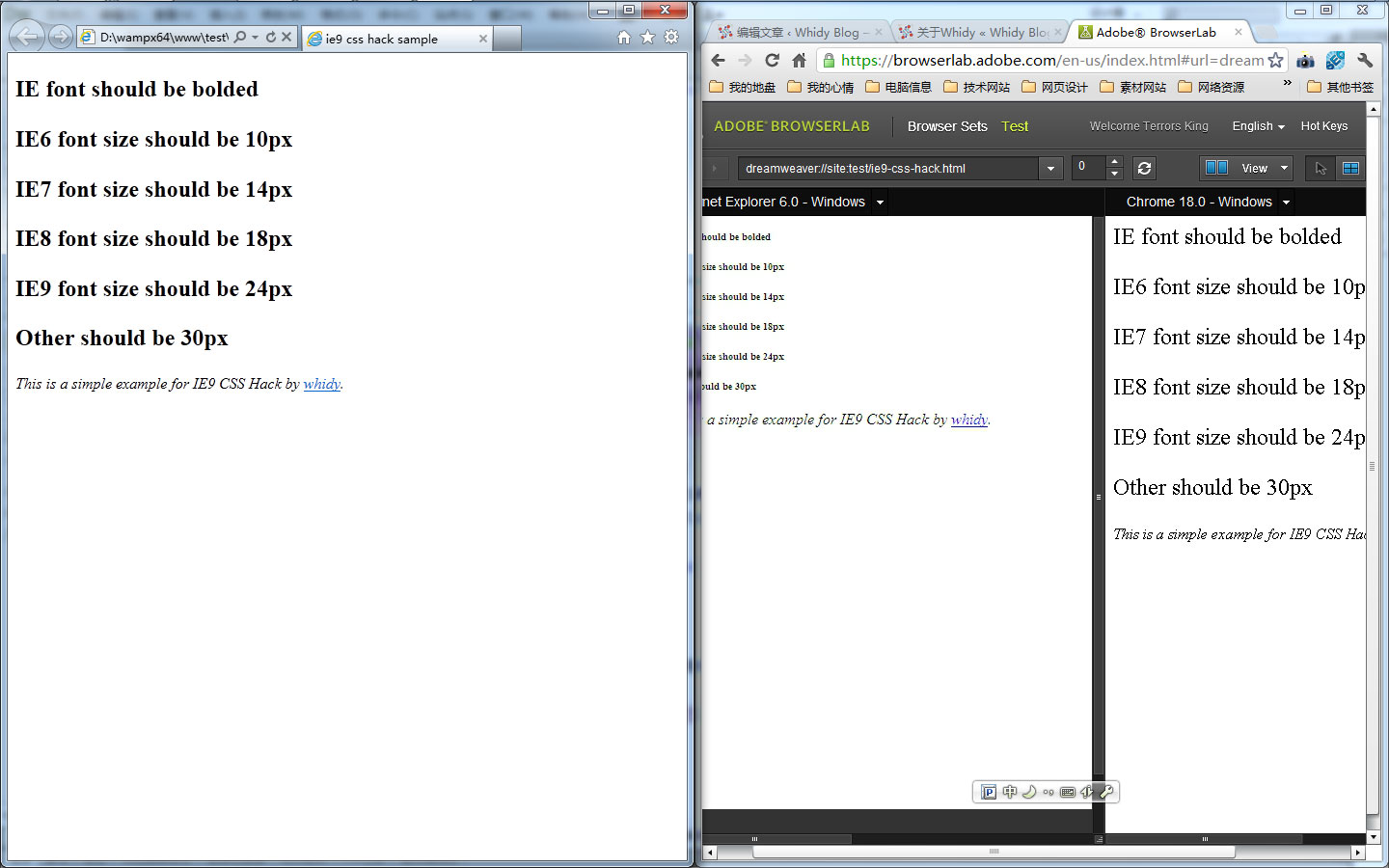Toggle the BrowserLab grid layout icon
The image size is (1389, 868).
tap(1350, 168)
